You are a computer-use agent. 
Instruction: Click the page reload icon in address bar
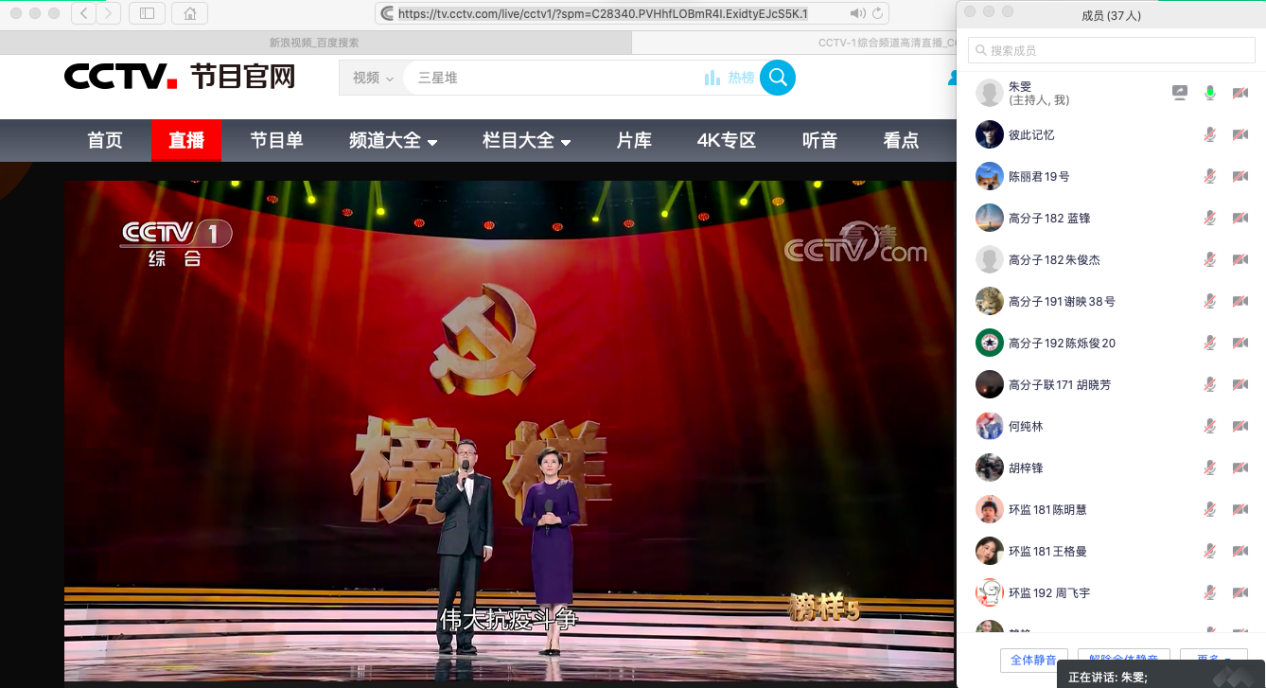pyautogui.click(x=878, y=13)
